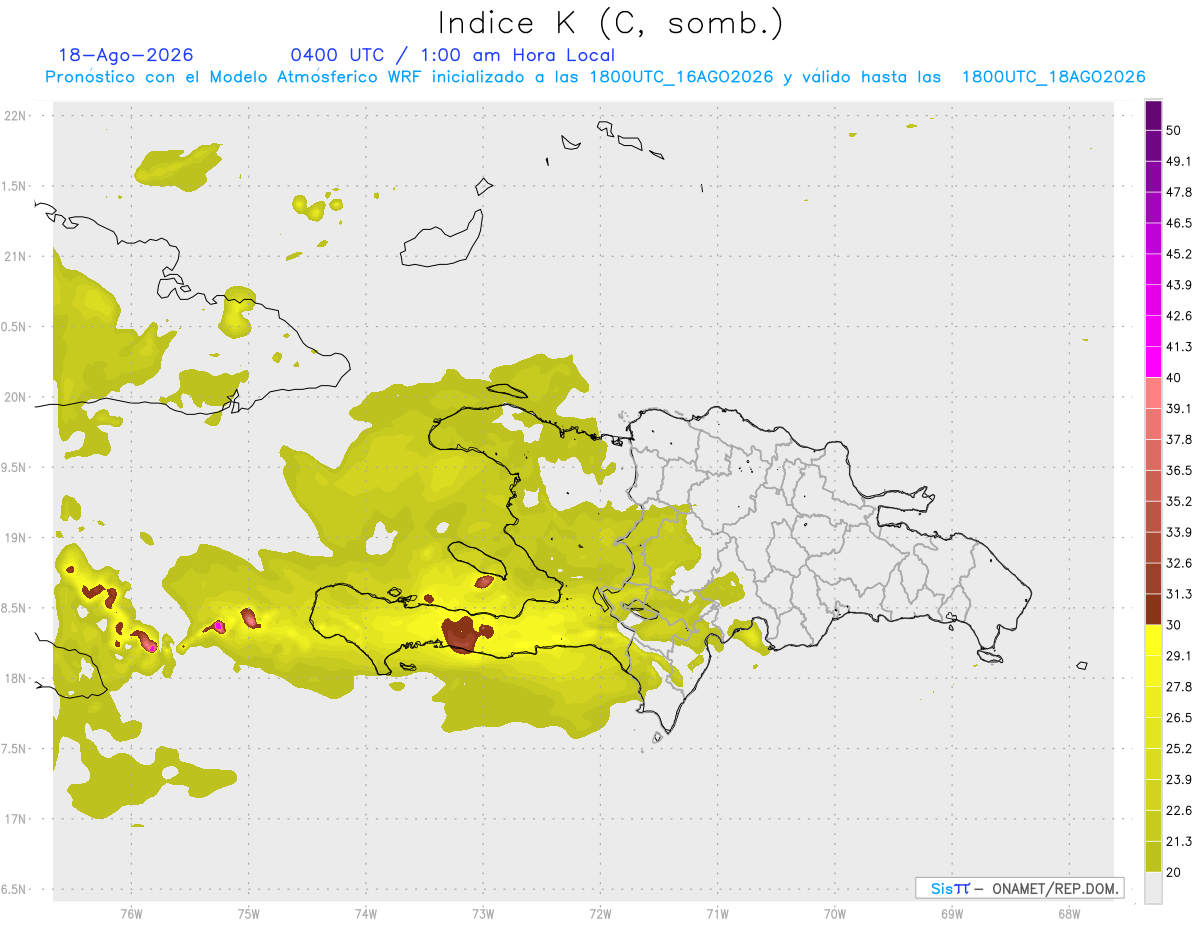Viewport: 1200px width, 927px height.
Task: Click the colorbar label '42.6'
Action: coord(1179,316)
